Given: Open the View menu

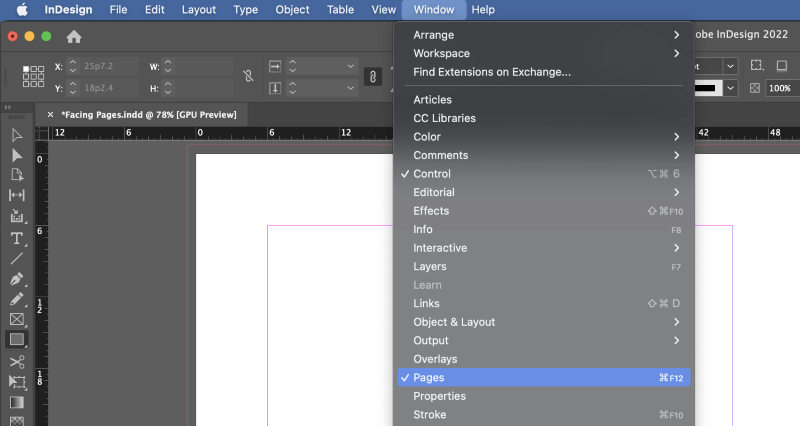Looking at the screenshot, I should tap(383, 10).
